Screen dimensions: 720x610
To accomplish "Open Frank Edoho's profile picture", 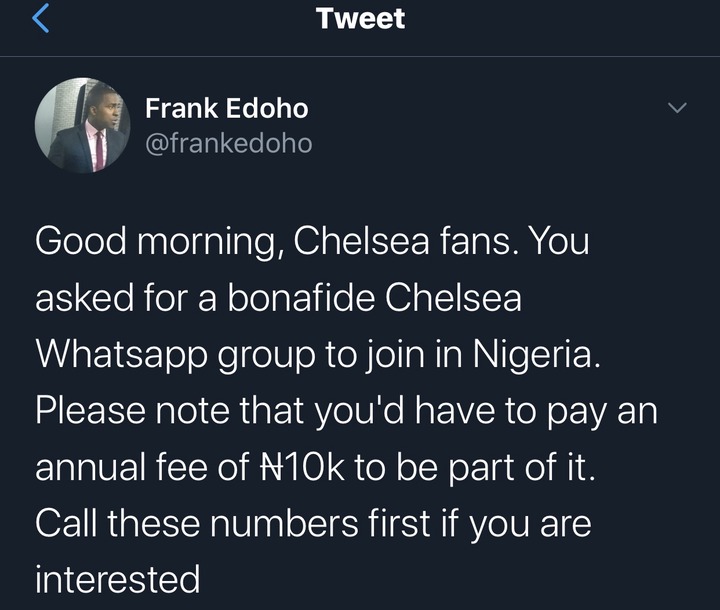I will tap(82, 126).
